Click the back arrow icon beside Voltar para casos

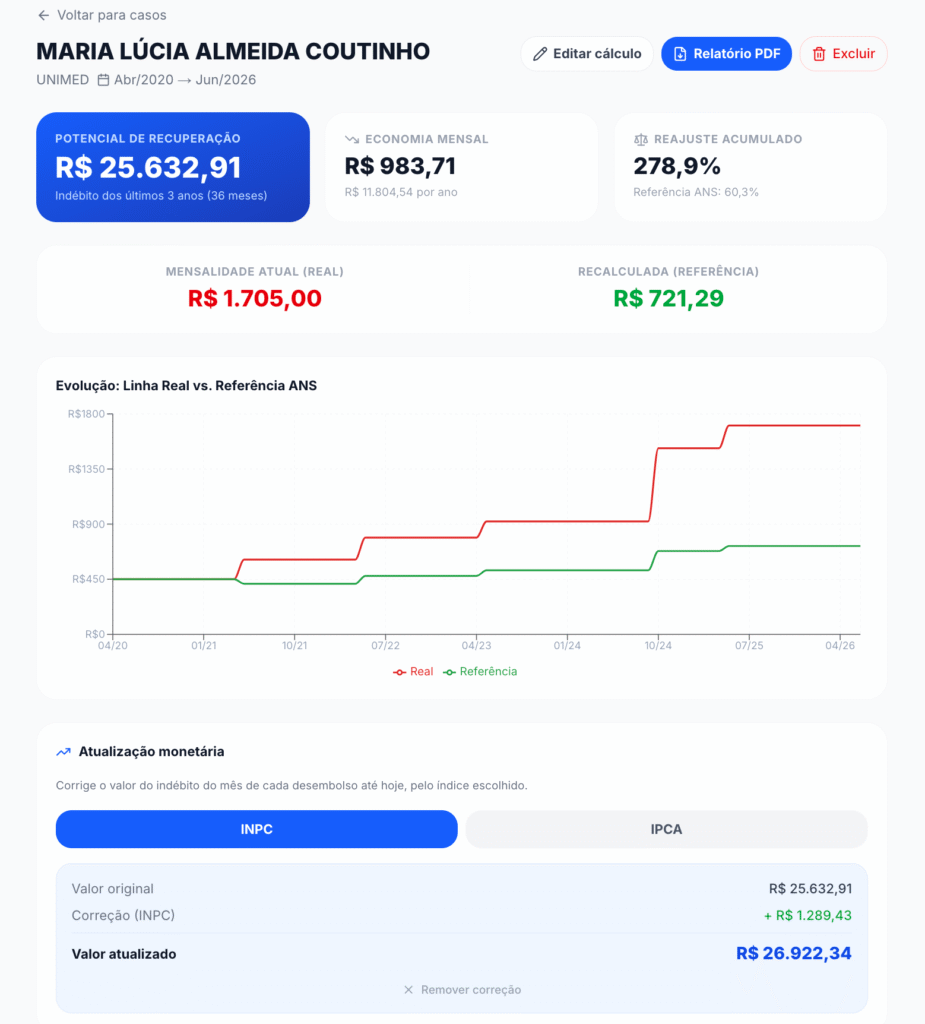44,15
